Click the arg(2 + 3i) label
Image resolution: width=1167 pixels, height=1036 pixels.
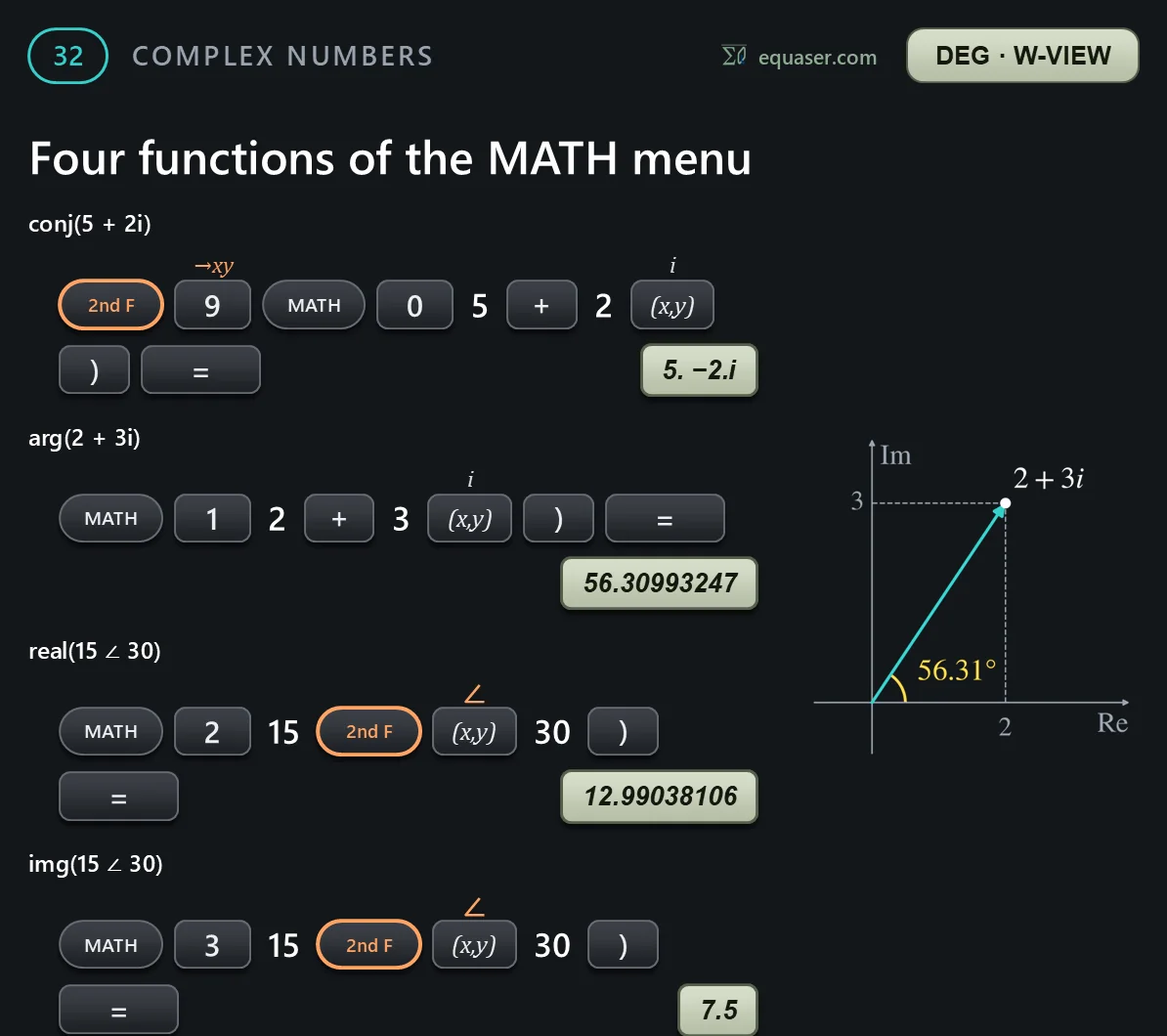click(x=84, y=439)
